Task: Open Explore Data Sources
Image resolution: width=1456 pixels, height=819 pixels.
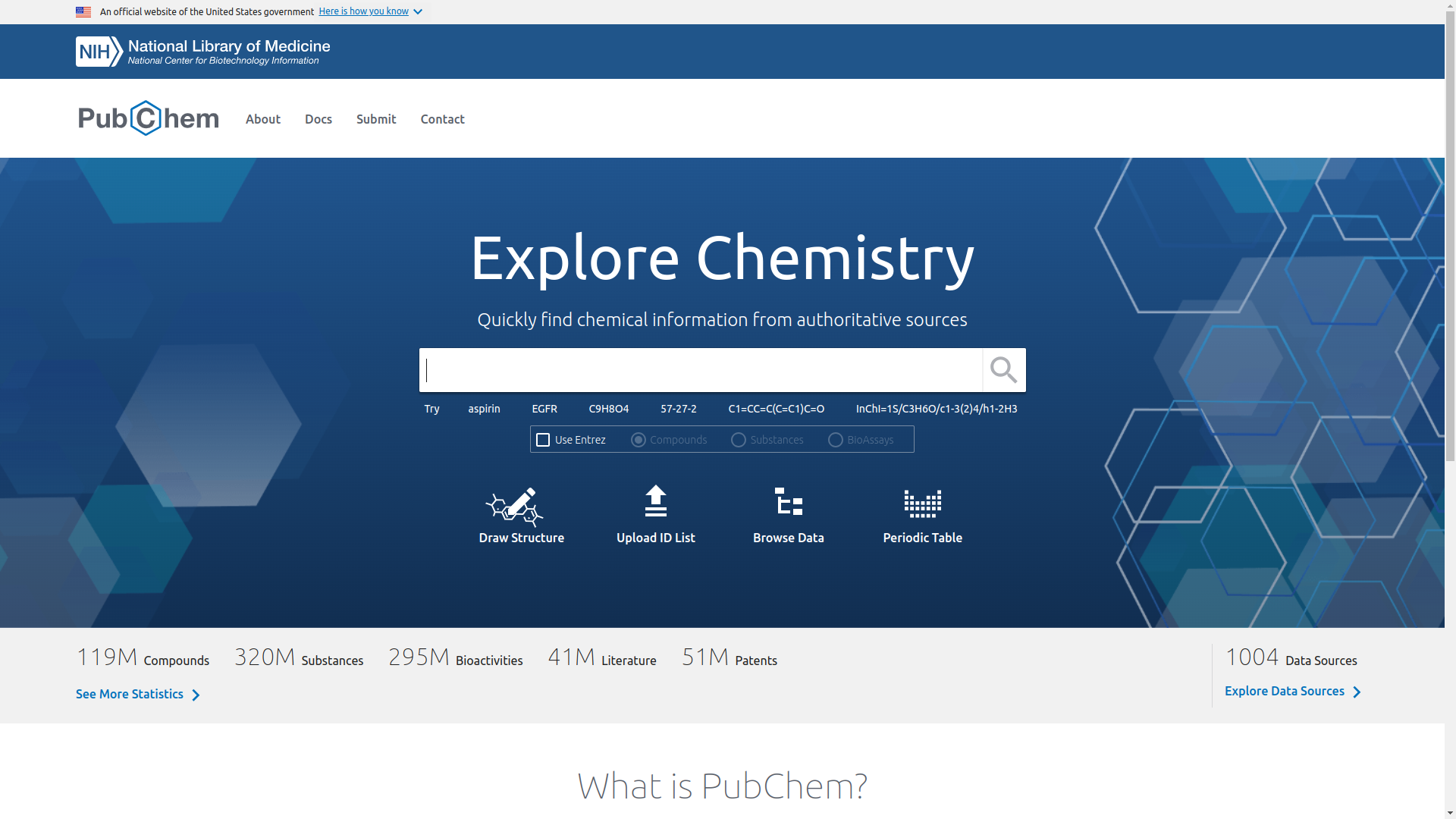Action: pyautogui.click(x=1285, y=691)
